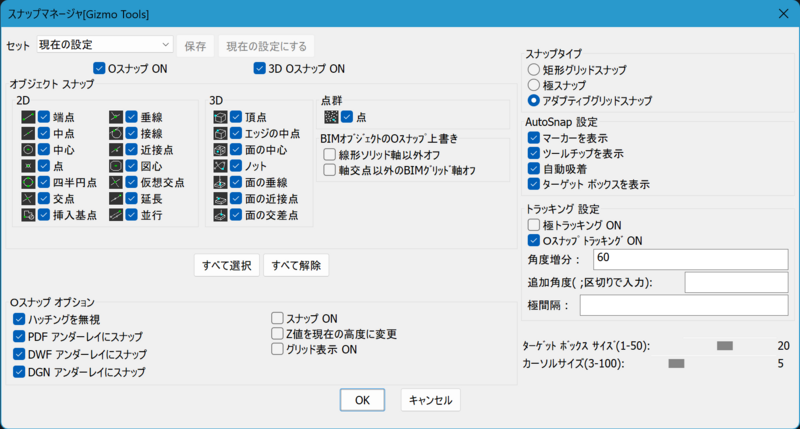
Task: Click the 接線 (tangent) snap icon
Action: tap(116, 132)
